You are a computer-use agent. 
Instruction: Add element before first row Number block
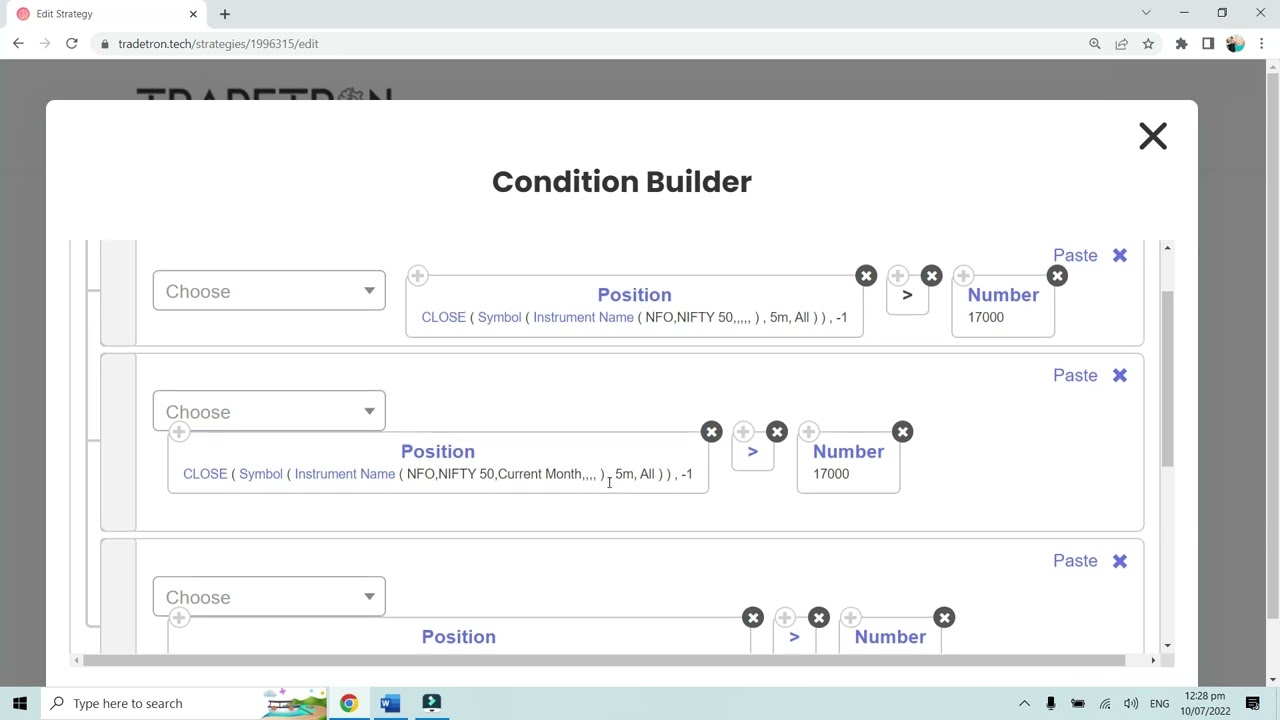click(963, 275)
